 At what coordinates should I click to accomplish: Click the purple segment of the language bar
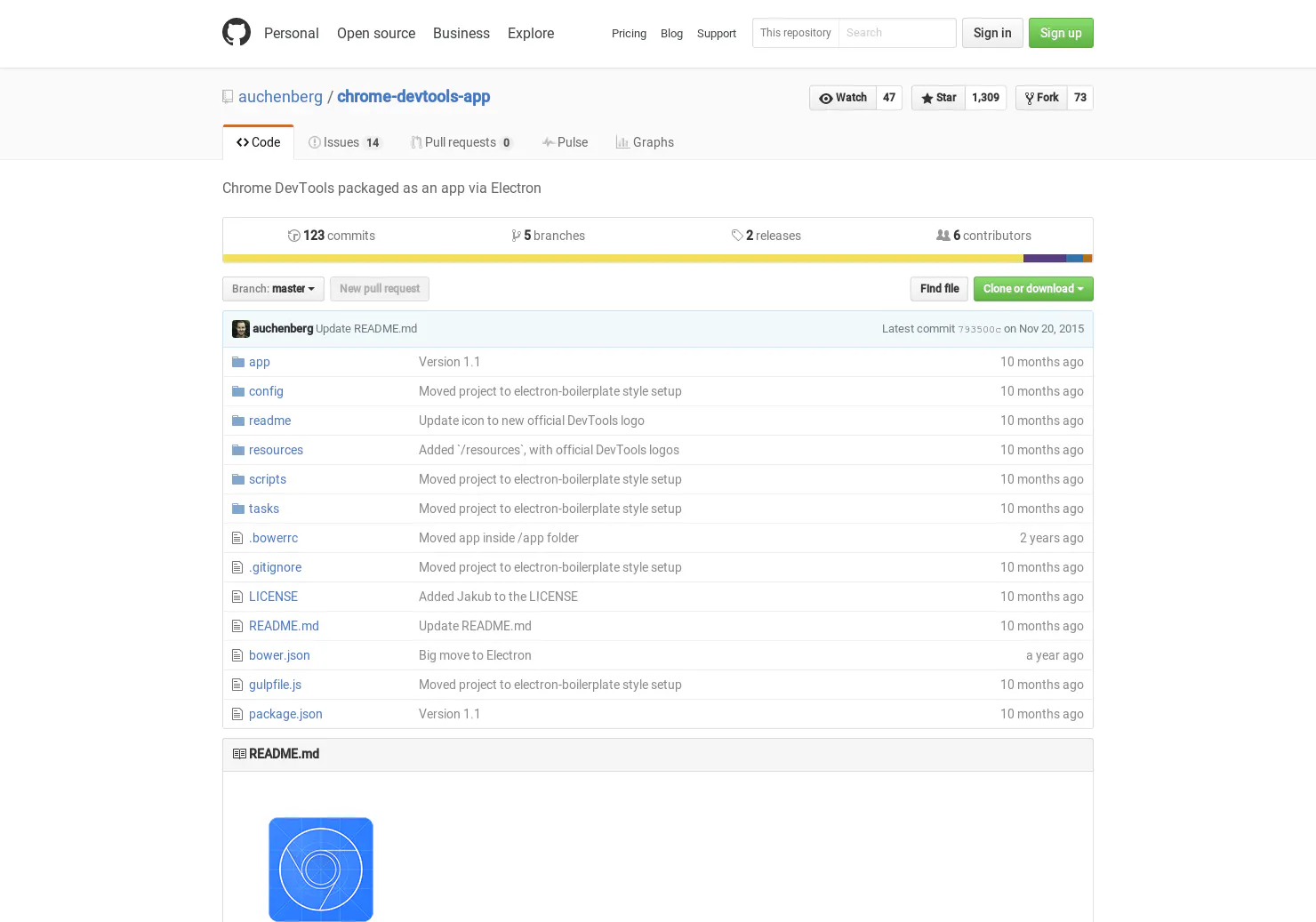(1045, 259)
